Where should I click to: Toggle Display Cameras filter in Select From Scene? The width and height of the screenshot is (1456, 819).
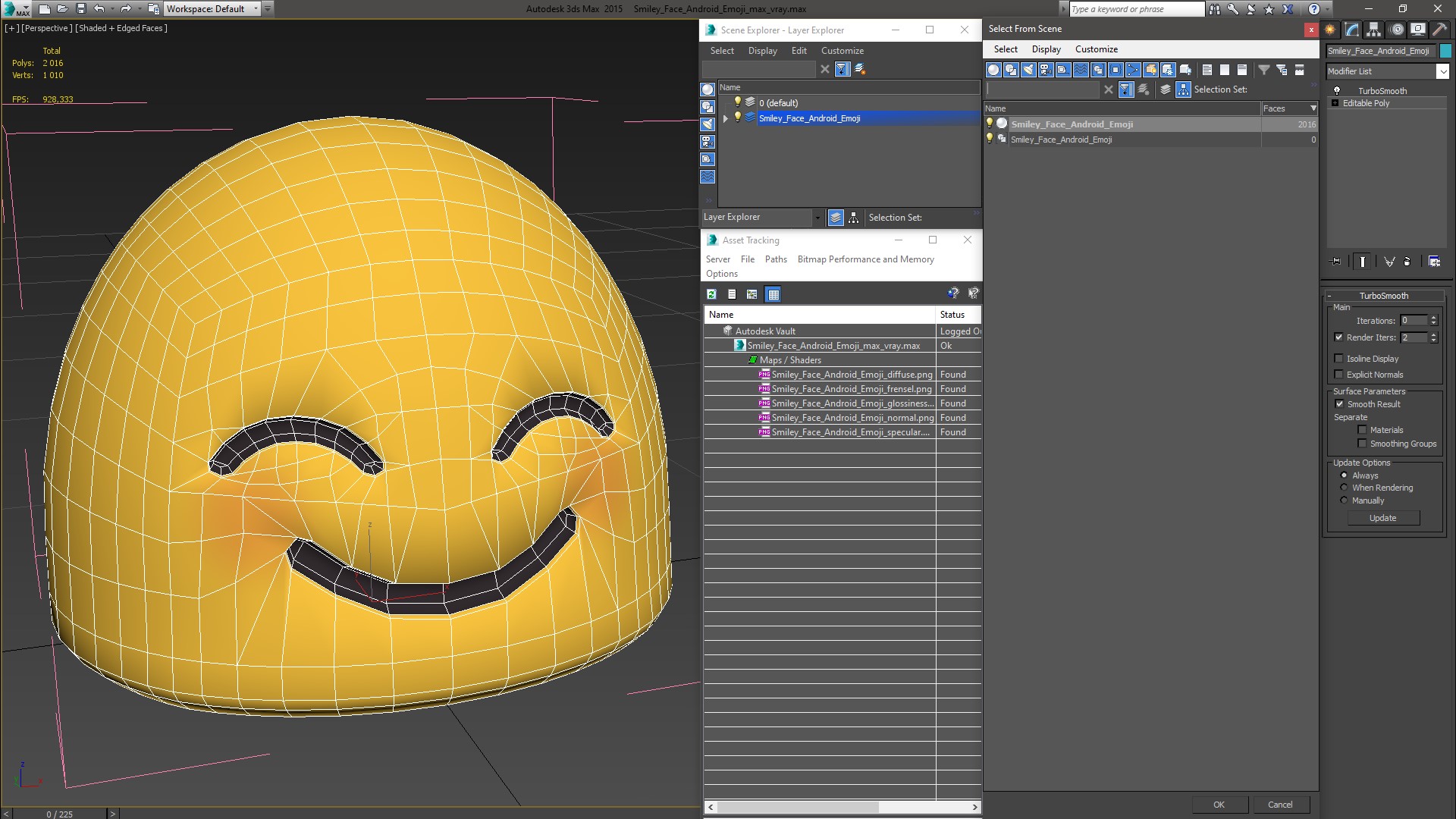tap(1046, 70)
